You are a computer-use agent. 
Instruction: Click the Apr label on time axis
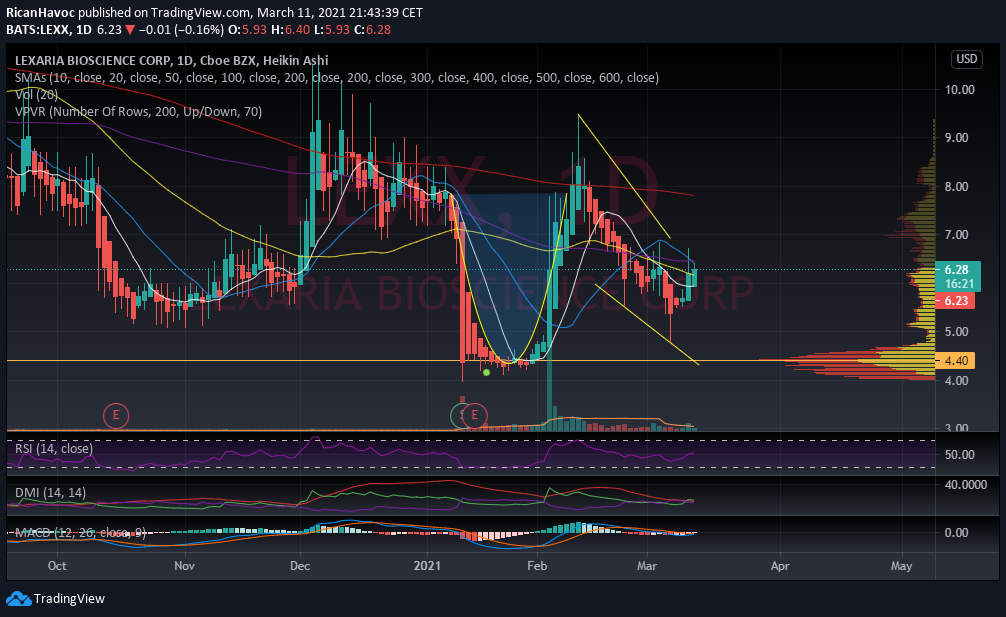[x=780, y=566]
